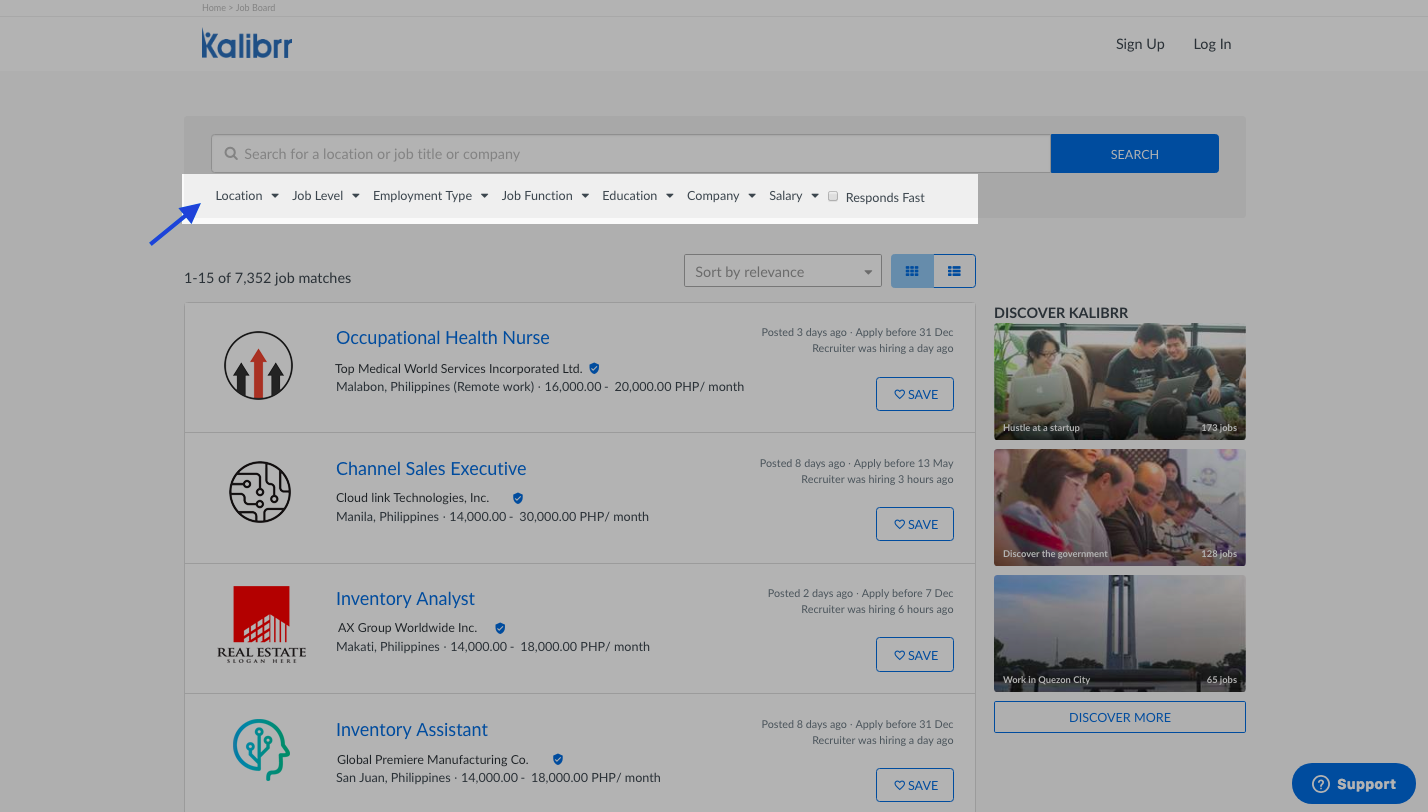Save the Occupational Health Nurse job
Image resolution: width=1428 pixels, height=812 pixels.
pyautogui.click(x=915, y=394)
